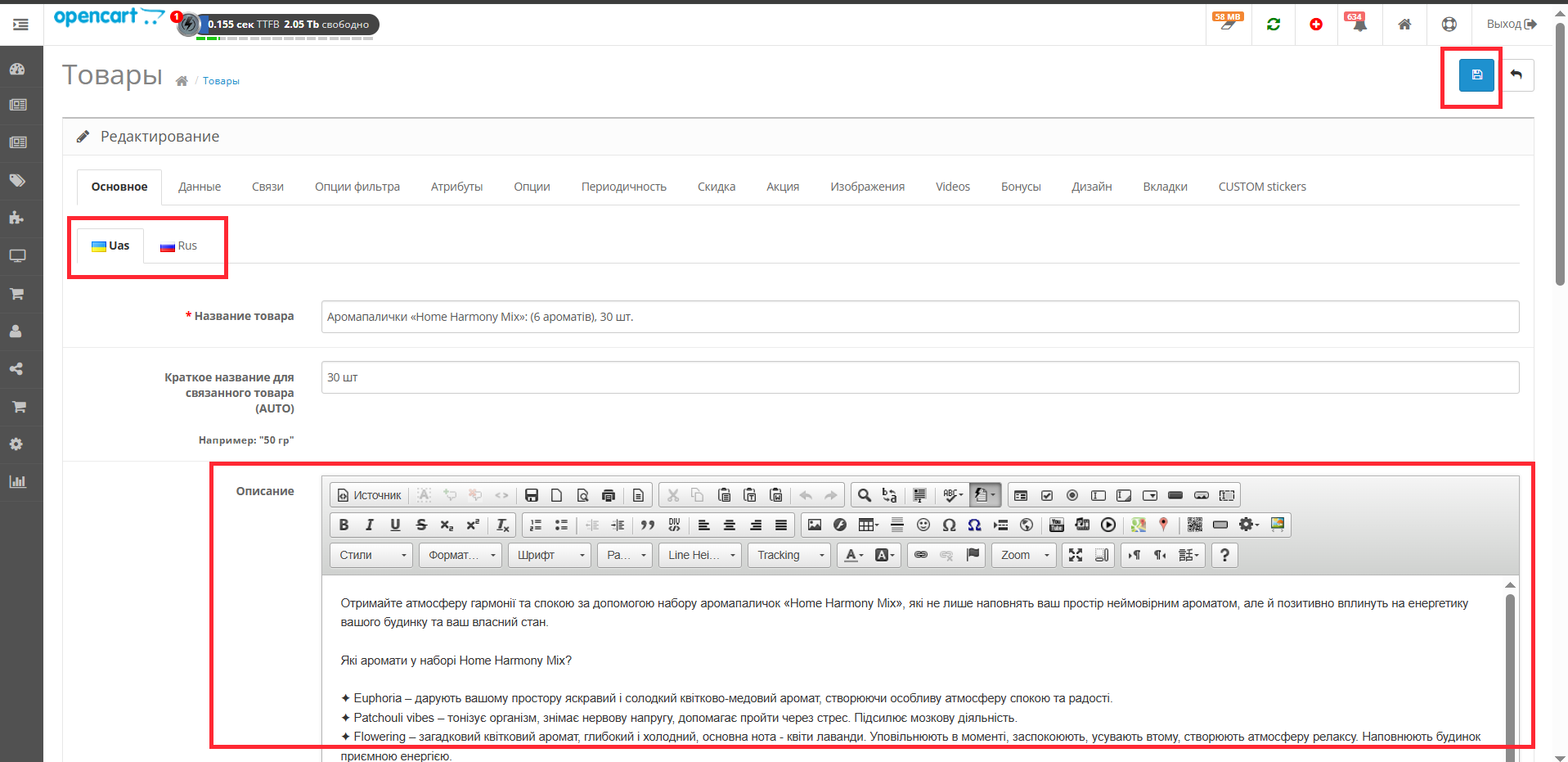The height and width of the screenshot is (762, 1568).
Task: Open the table insert dropdown in the editor
Action: (x=869, y=525)
